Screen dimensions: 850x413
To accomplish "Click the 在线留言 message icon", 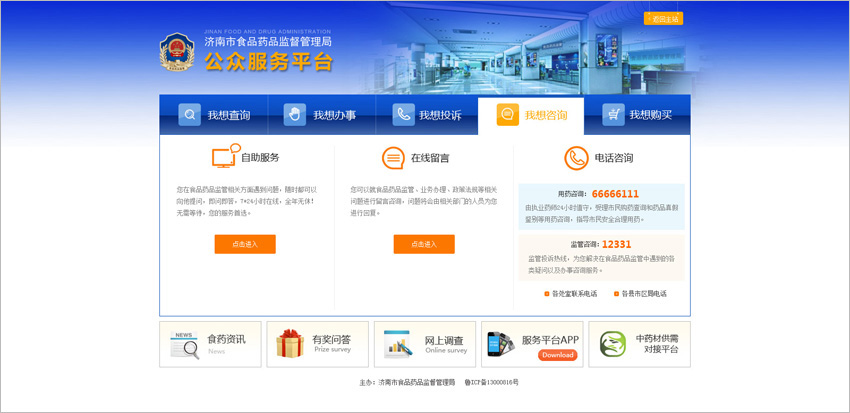I will [x=393, y=158].
